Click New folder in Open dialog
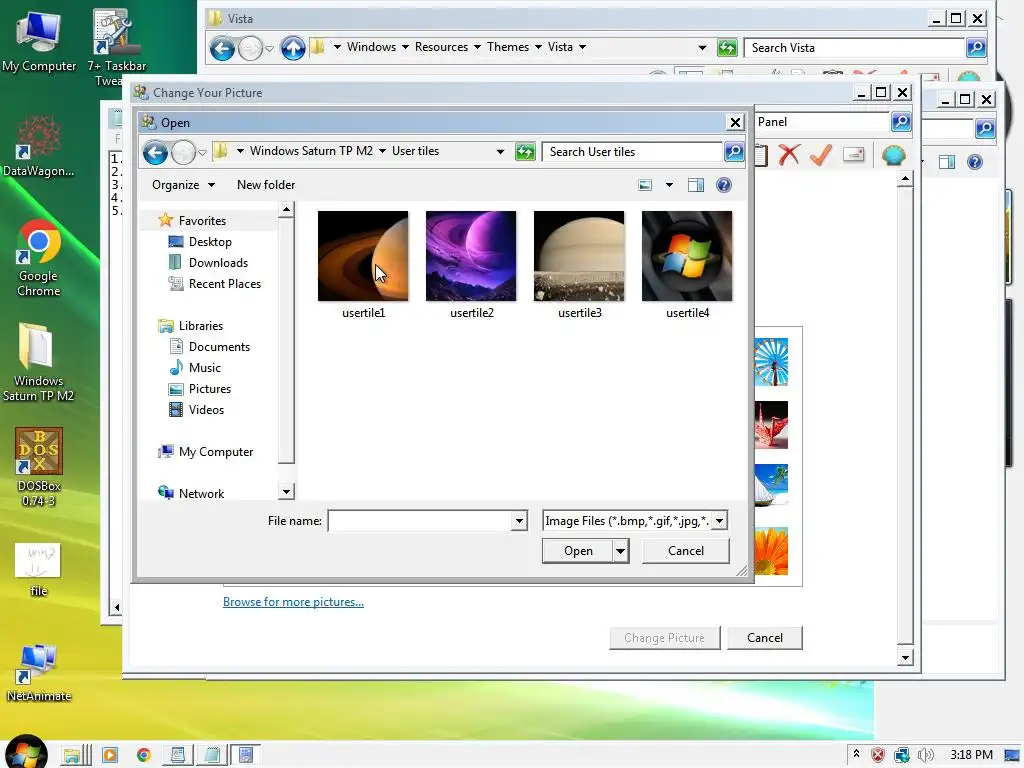 266,185
